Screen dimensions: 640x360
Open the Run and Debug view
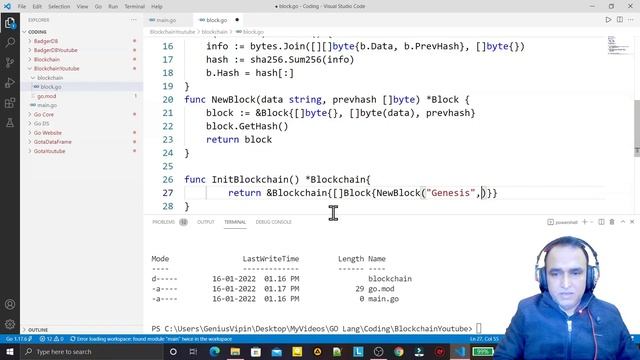(10, 82)
